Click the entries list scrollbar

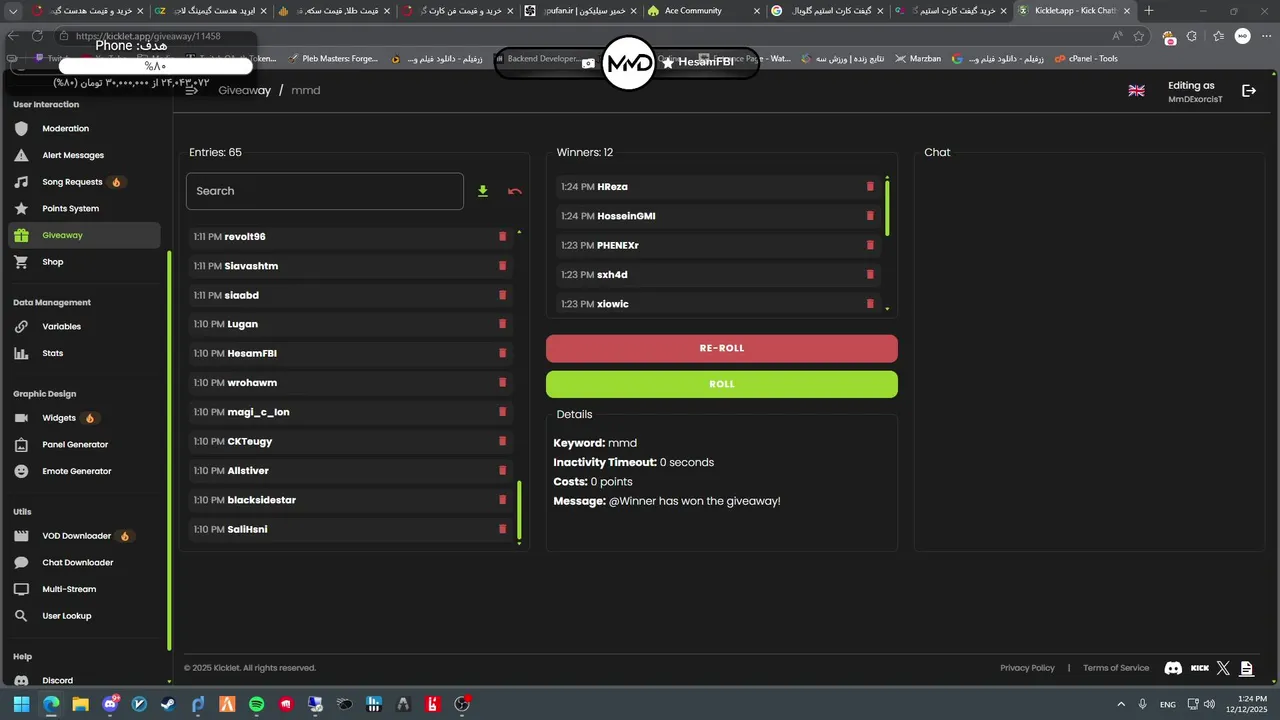point(519,510)
